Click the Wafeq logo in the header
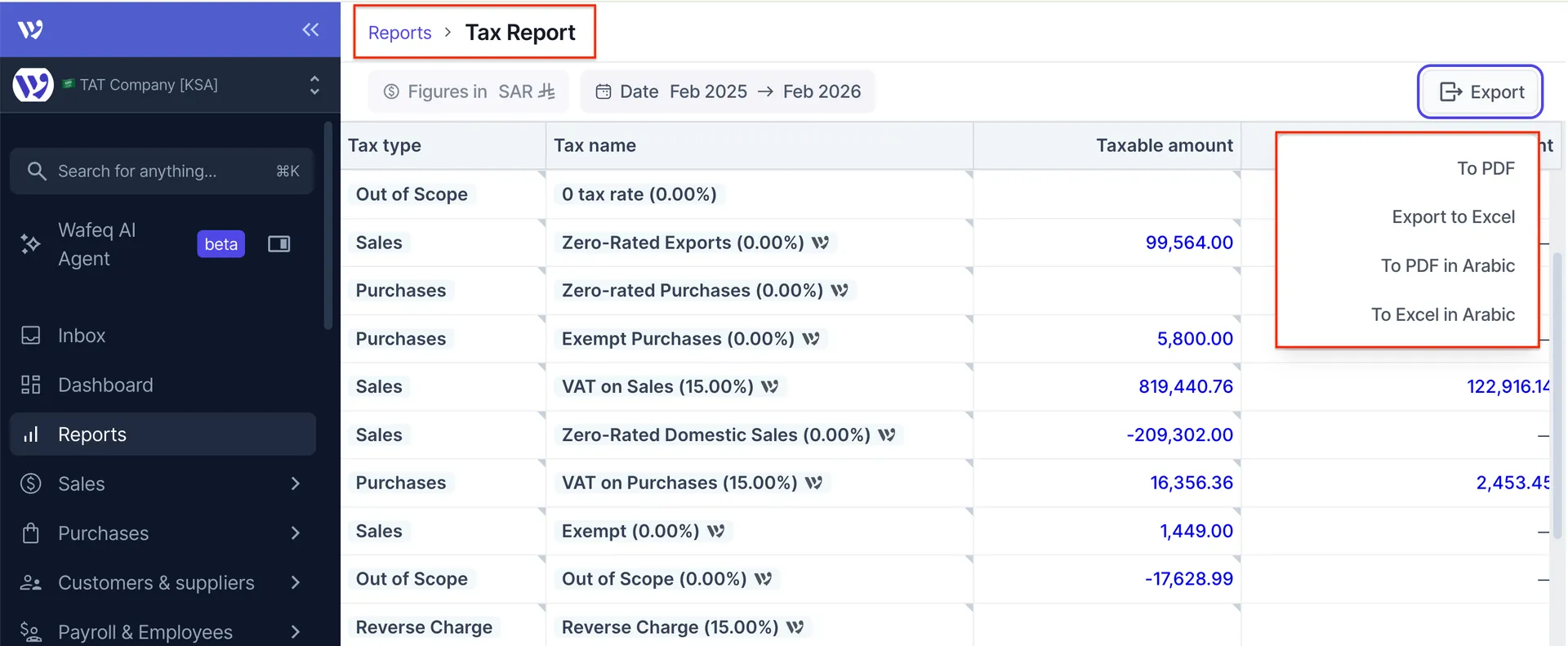This screenshot has width=1568, height=646. tap(30, 30)
